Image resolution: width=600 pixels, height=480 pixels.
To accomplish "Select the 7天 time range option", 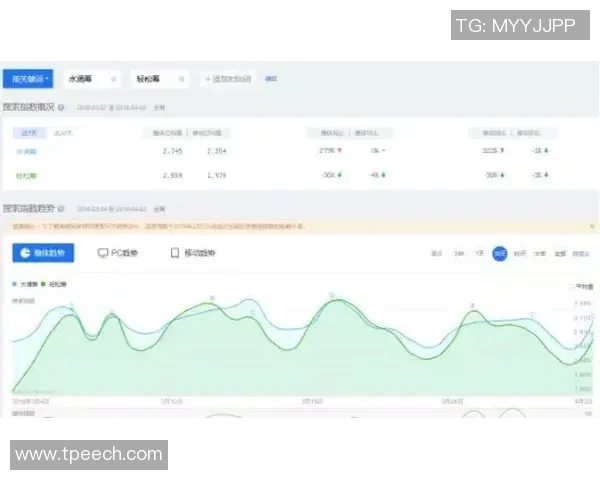I will click(479, 253).
